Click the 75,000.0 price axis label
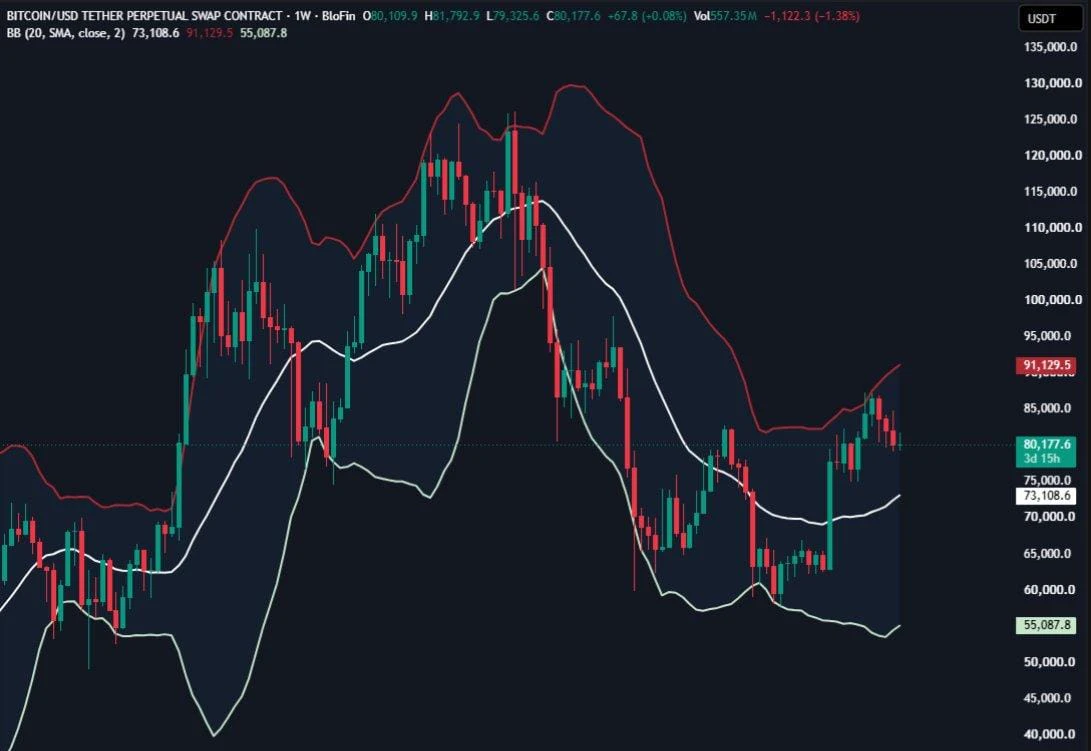The image size is (1091, 751). coord(1047,480)
